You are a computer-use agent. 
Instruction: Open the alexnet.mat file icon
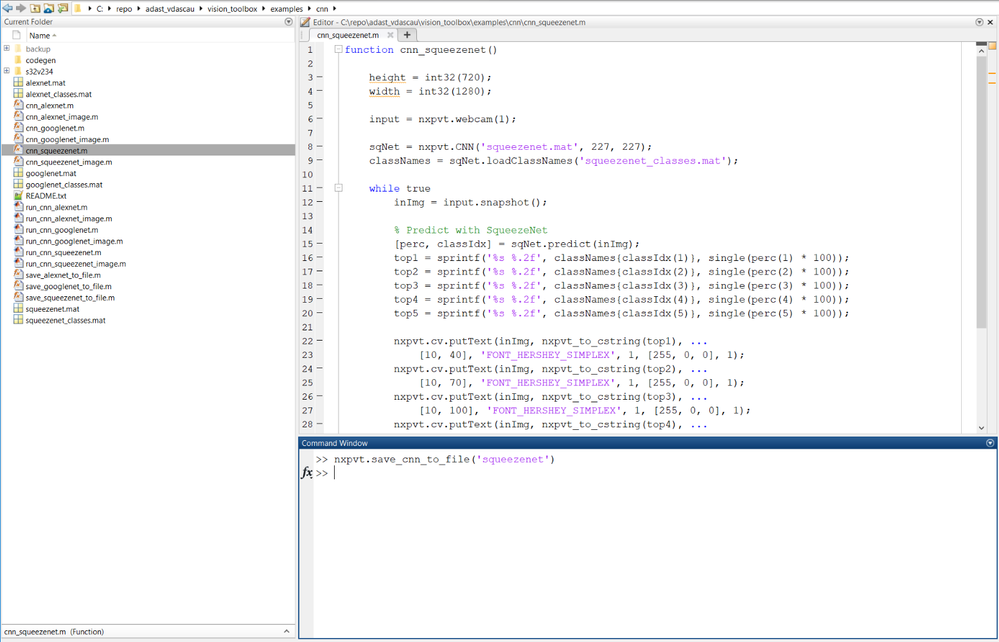coord(18,83)
